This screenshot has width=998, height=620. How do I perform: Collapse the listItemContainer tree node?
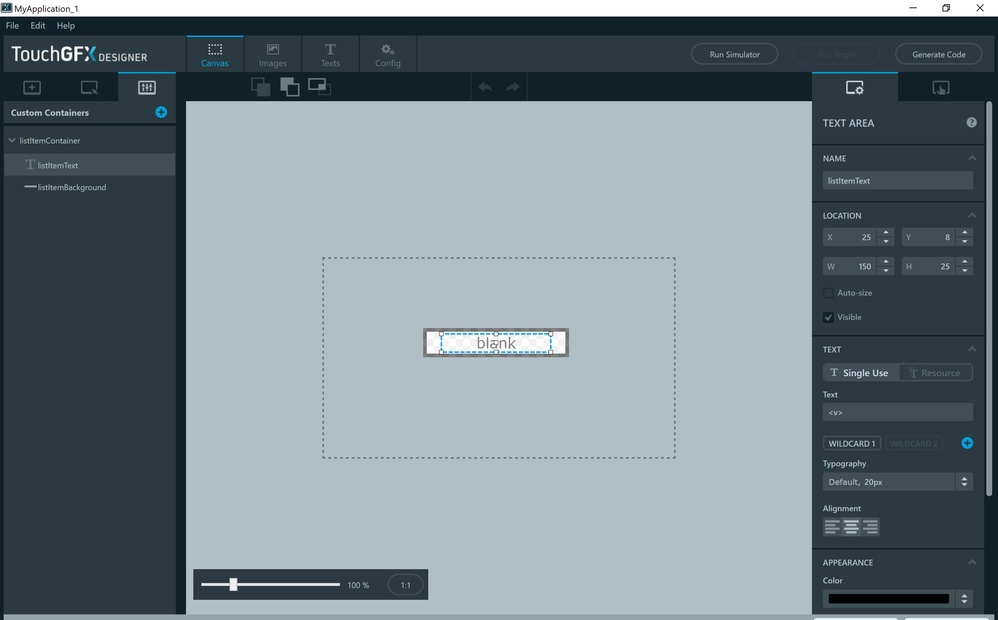pyautogui.click(x=11, y=140)
